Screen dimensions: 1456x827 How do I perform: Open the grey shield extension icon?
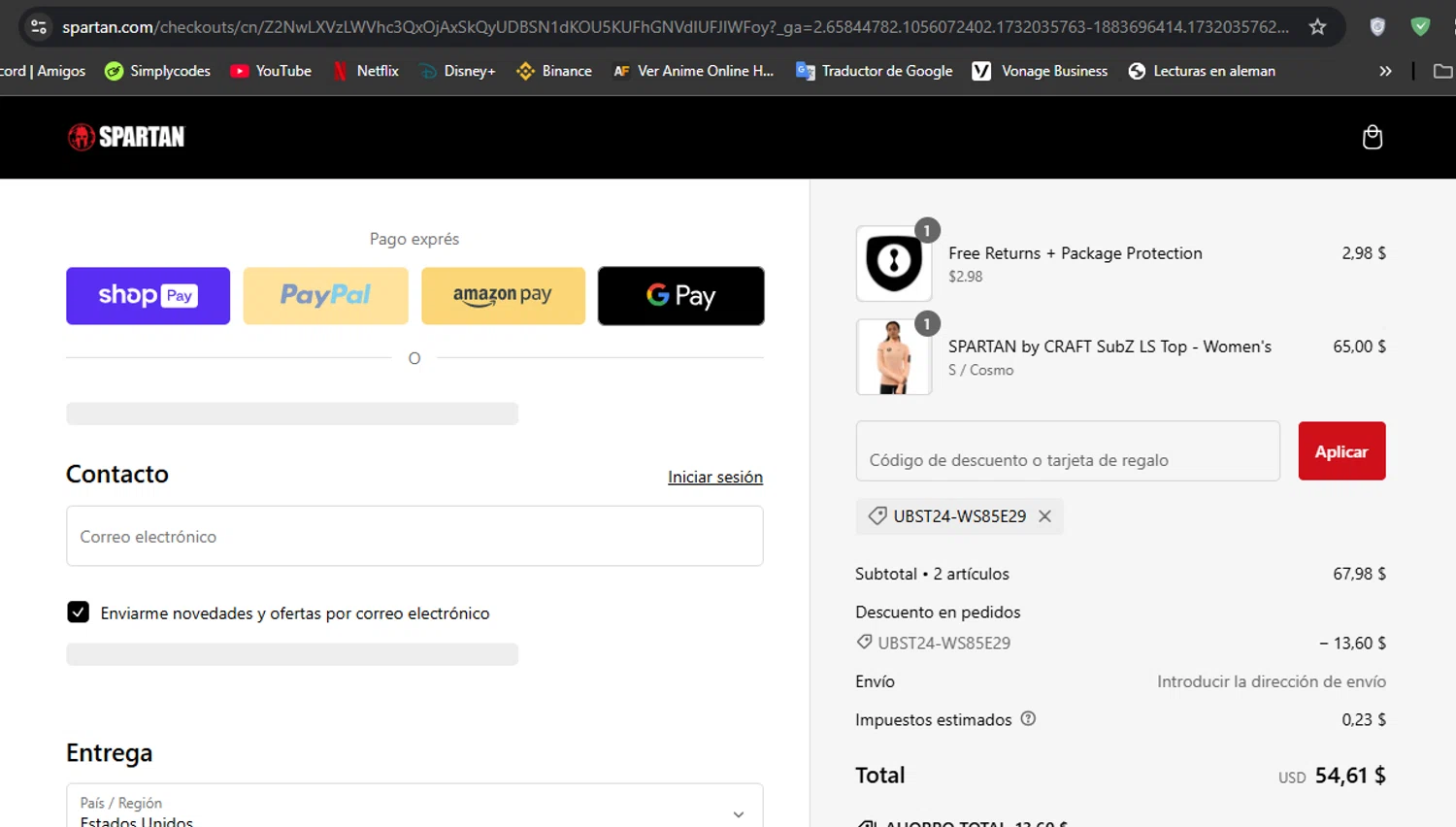coord(1376,27)
